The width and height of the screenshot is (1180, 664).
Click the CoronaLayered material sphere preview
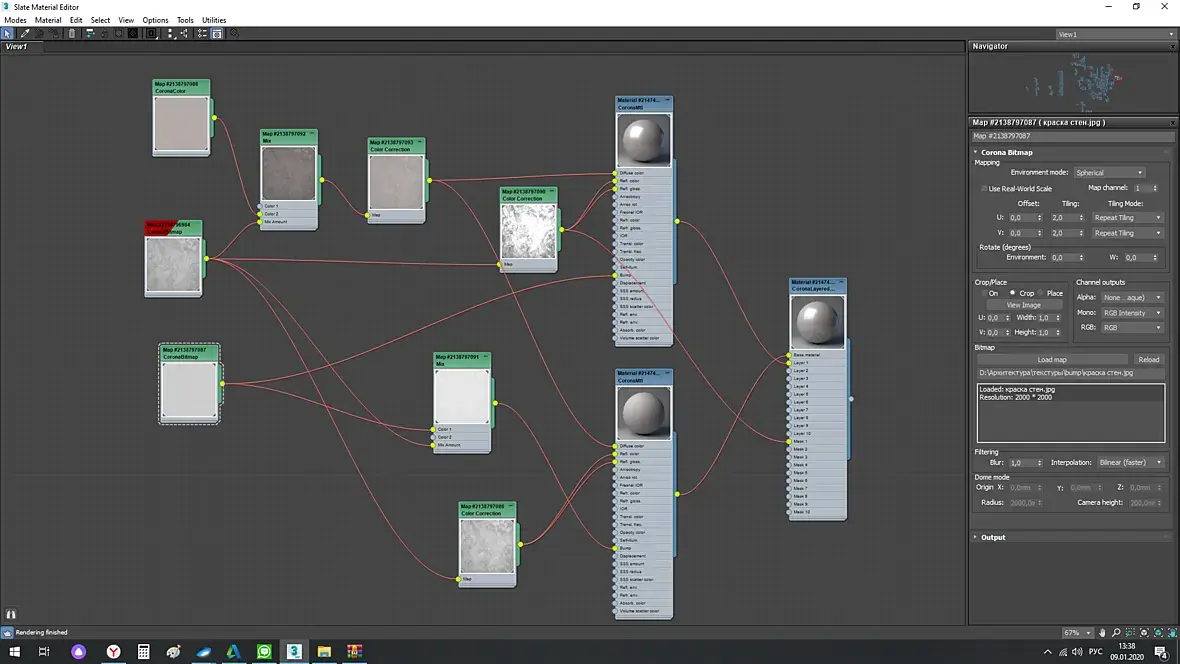[x=817, y=321]
